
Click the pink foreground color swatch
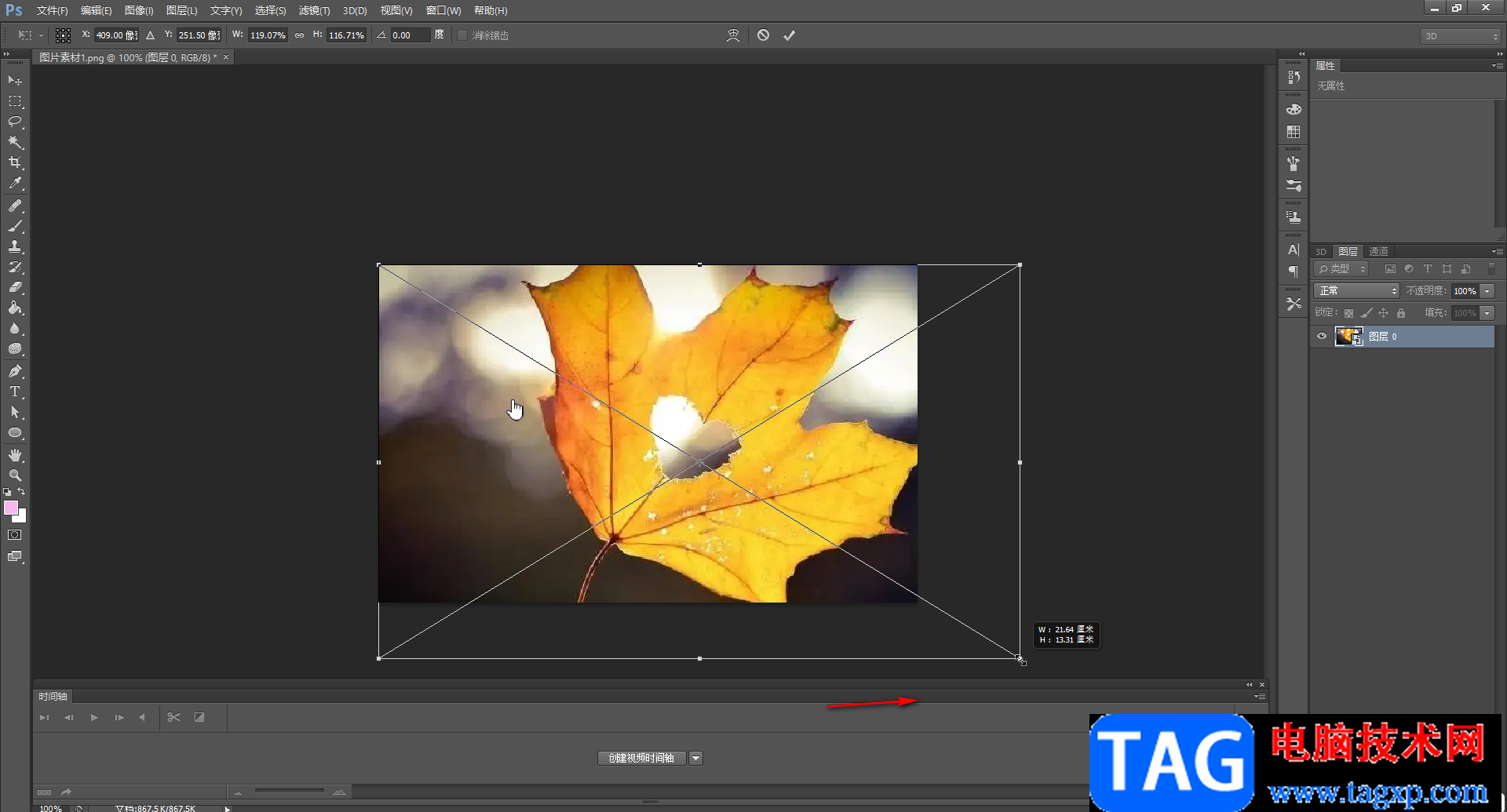(x=11, y=508)
